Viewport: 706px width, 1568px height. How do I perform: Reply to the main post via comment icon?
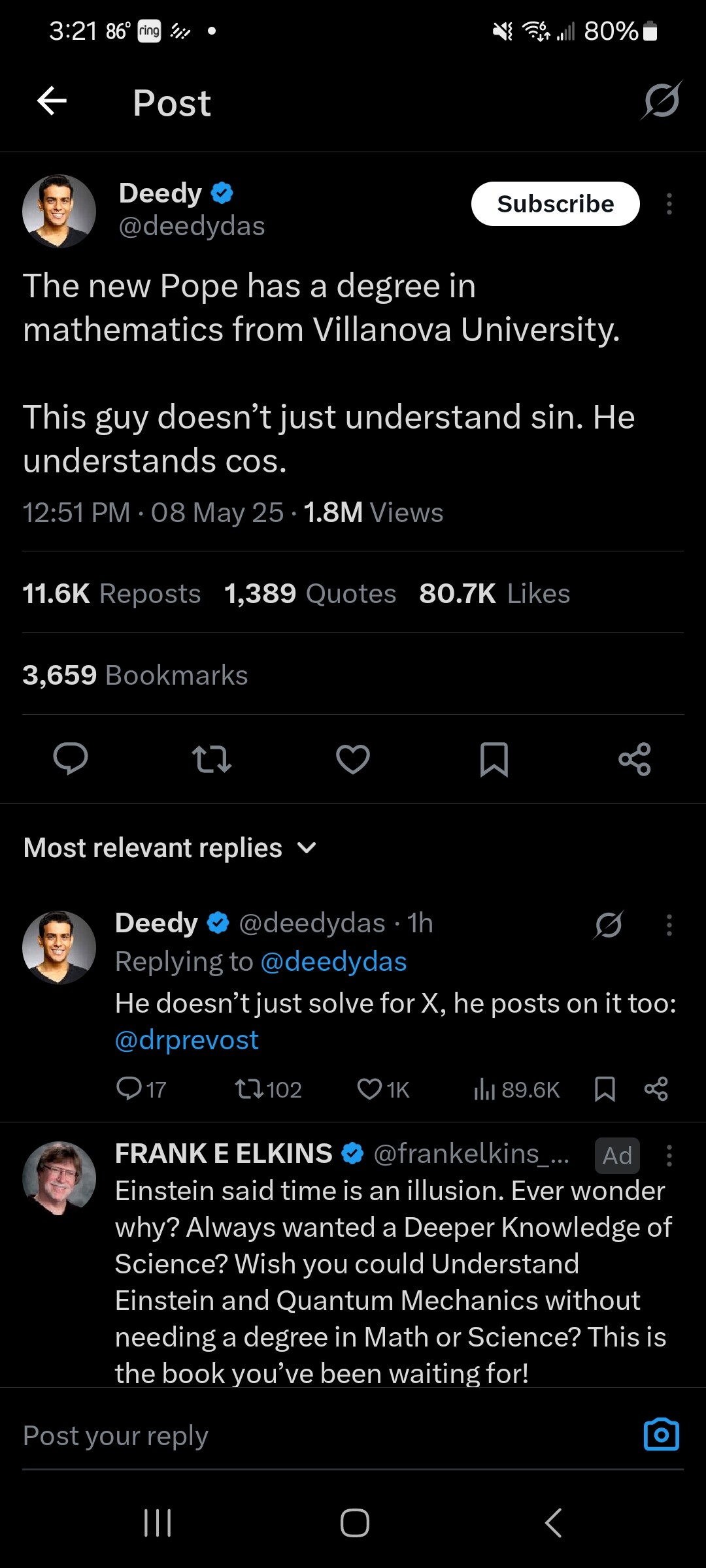(71, 759)
